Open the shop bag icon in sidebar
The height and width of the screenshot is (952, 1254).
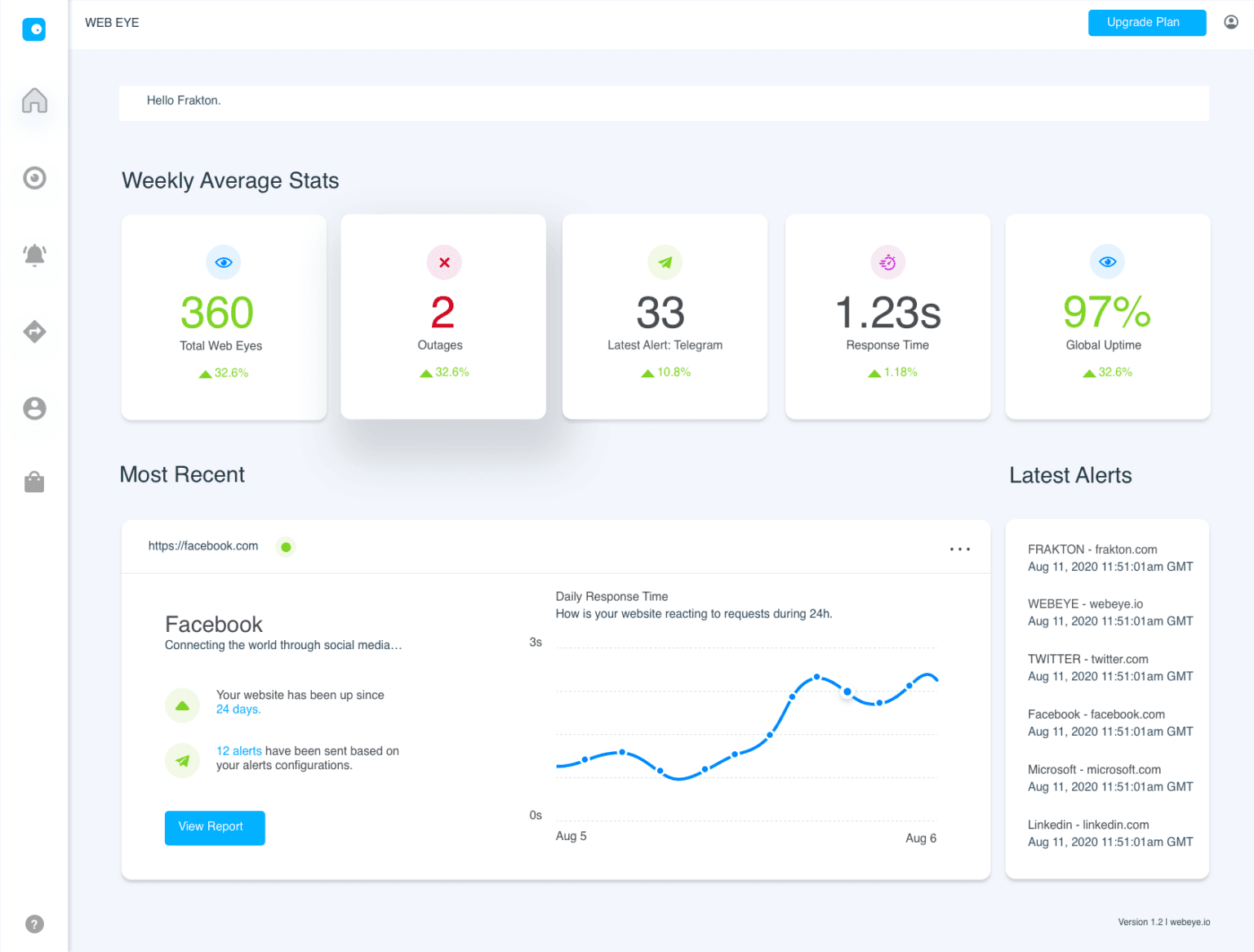[x=34, y=482]
